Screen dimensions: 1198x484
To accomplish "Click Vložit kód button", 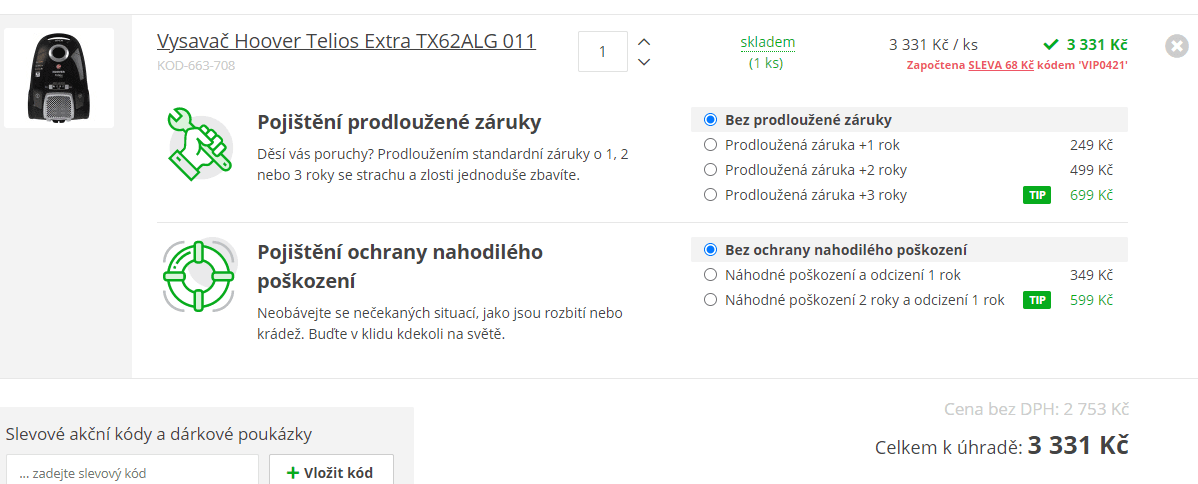I will 332,473.
